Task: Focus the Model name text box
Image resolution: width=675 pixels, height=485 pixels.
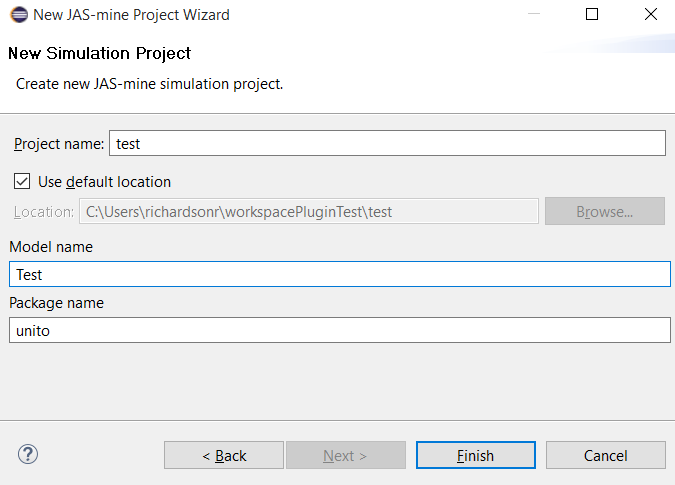Action: pos(338,274)
